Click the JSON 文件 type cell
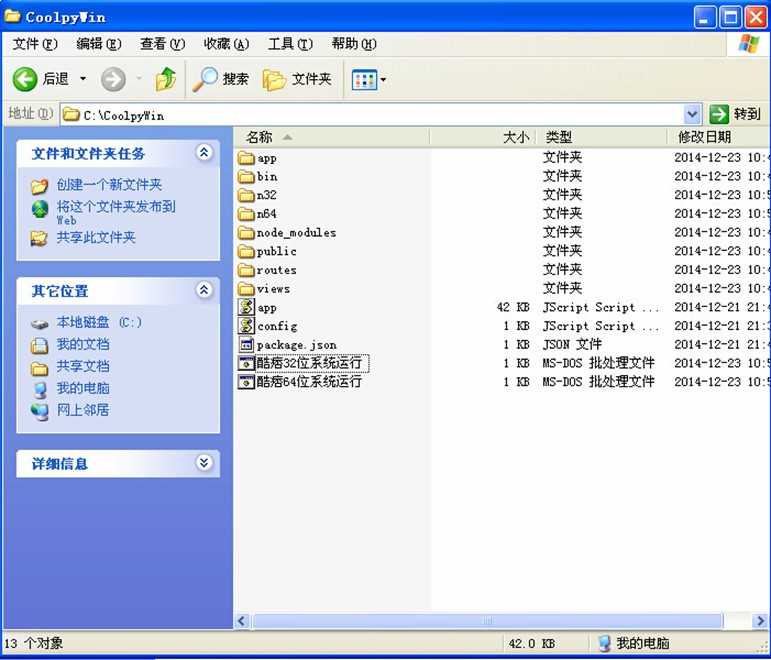771x660 pixels. pos(572,345)
